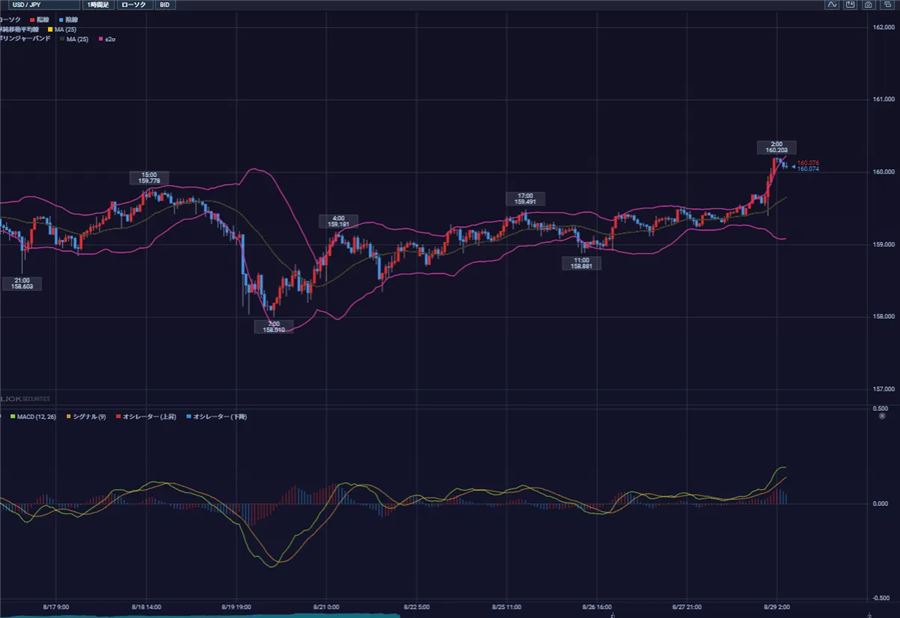Image resolution: width=900 pixels, height=618 pixels.
Task: Click the 159.000 price axis label
Action: pos(884,244)
